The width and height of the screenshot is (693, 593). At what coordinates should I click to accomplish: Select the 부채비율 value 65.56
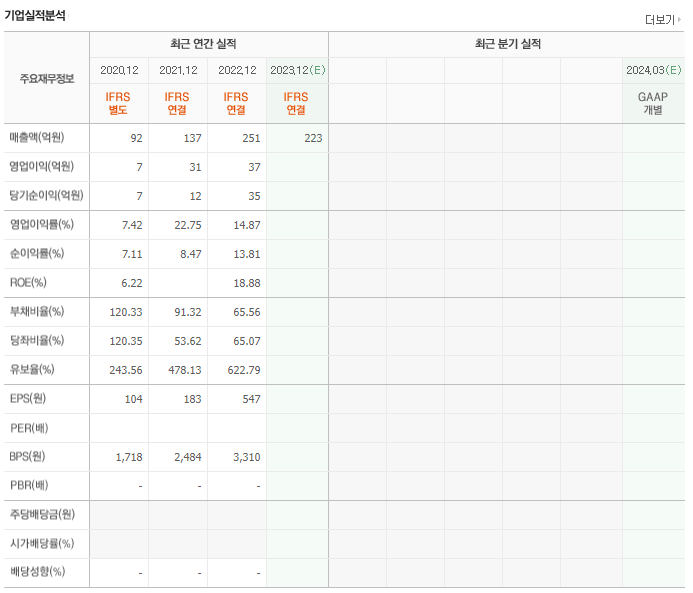pyautogui.click(x=247, y=312)
